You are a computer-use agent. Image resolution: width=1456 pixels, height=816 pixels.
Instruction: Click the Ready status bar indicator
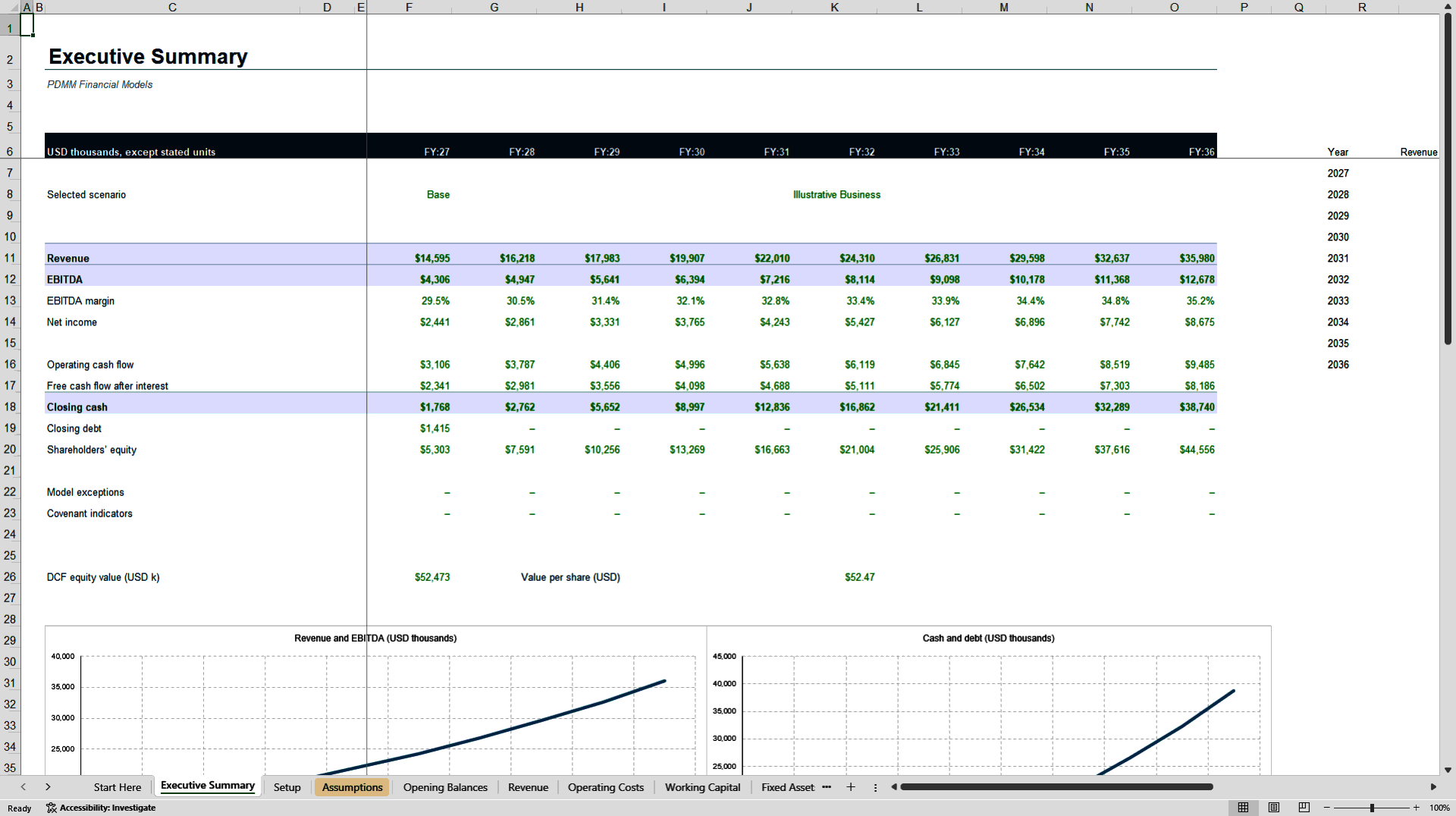point(20,808)
